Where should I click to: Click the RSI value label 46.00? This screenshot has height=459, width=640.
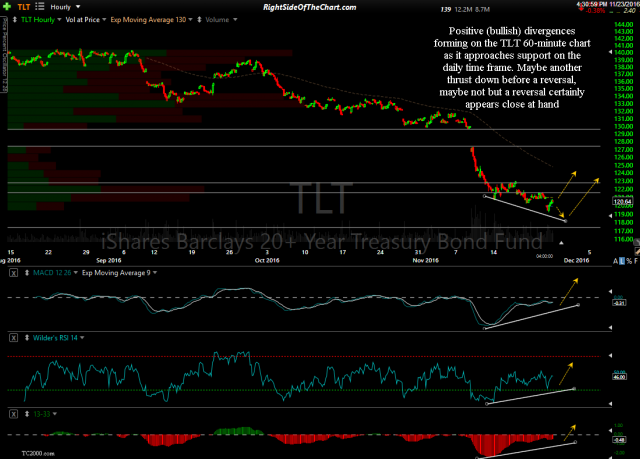[620, 377]
